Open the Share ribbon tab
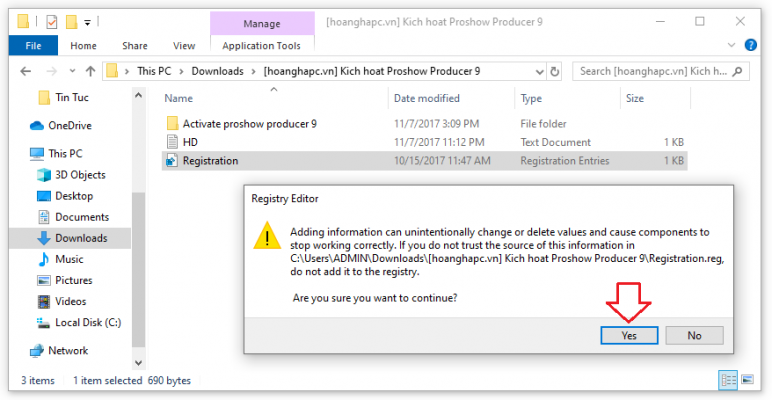The image size is (772, 400). [134, 45]
